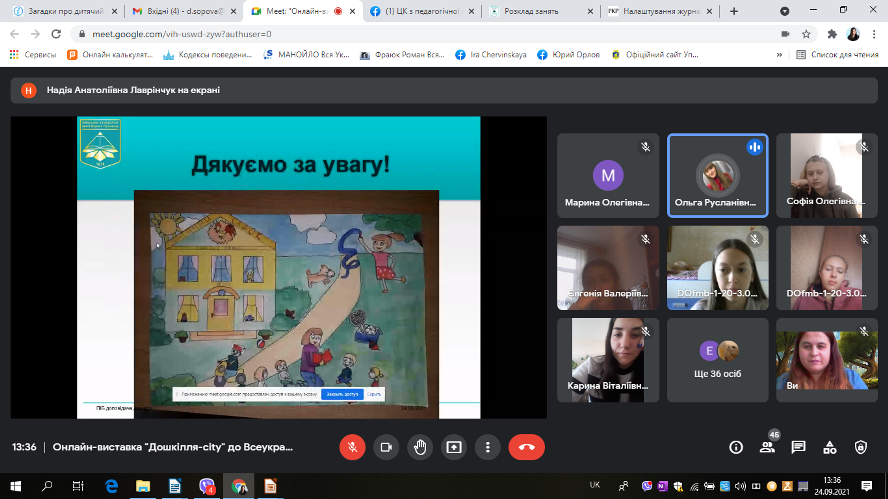This screenshot has height=499, width=888.
Task: Open the chat messages panel
Action: (799, 447)
